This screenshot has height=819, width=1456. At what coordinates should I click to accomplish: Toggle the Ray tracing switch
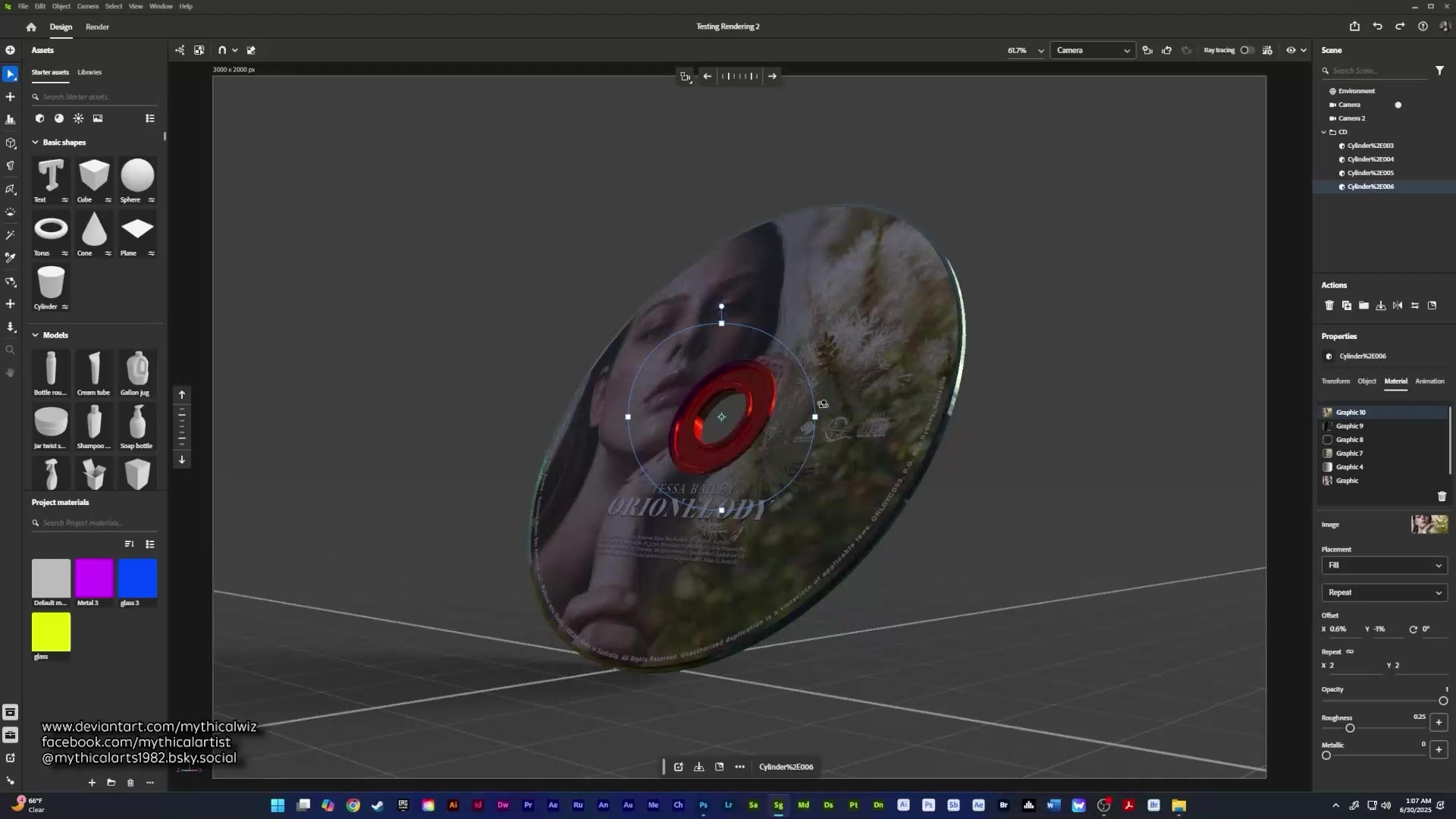[x=1247, y=50]
